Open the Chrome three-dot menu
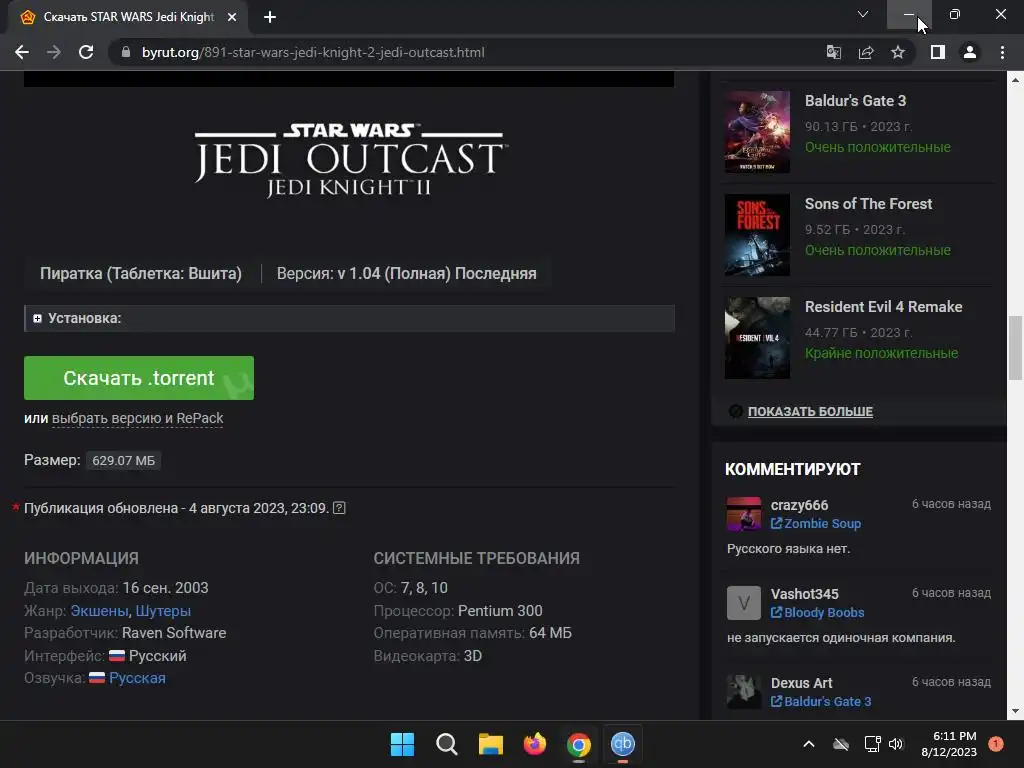Viewport: 1024px width, 768px height. 1002,52
